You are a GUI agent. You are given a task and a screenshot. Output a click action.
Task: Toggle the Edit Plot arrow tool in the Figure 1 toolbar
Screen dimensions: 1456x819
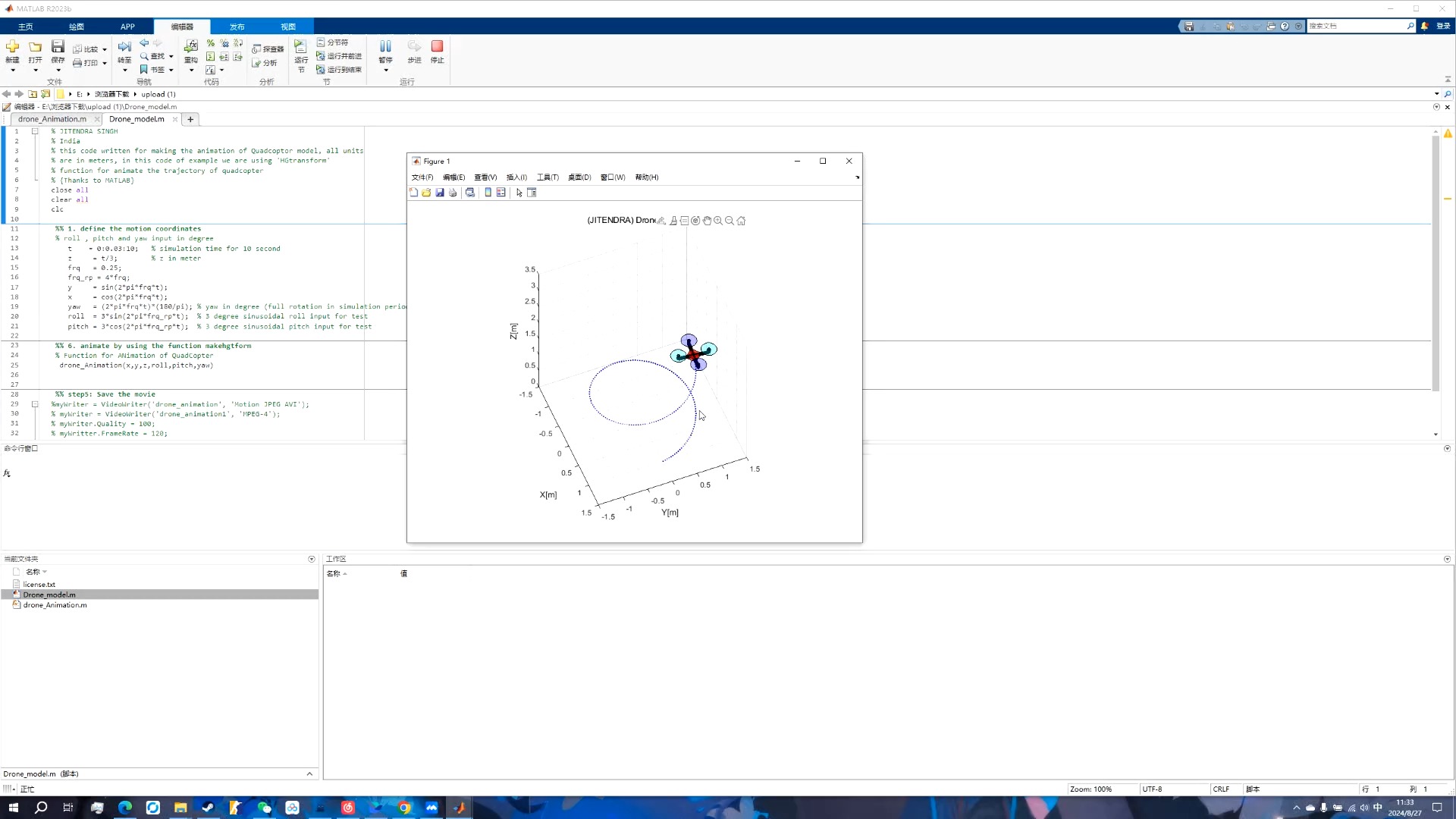click(x=519, y=193)
